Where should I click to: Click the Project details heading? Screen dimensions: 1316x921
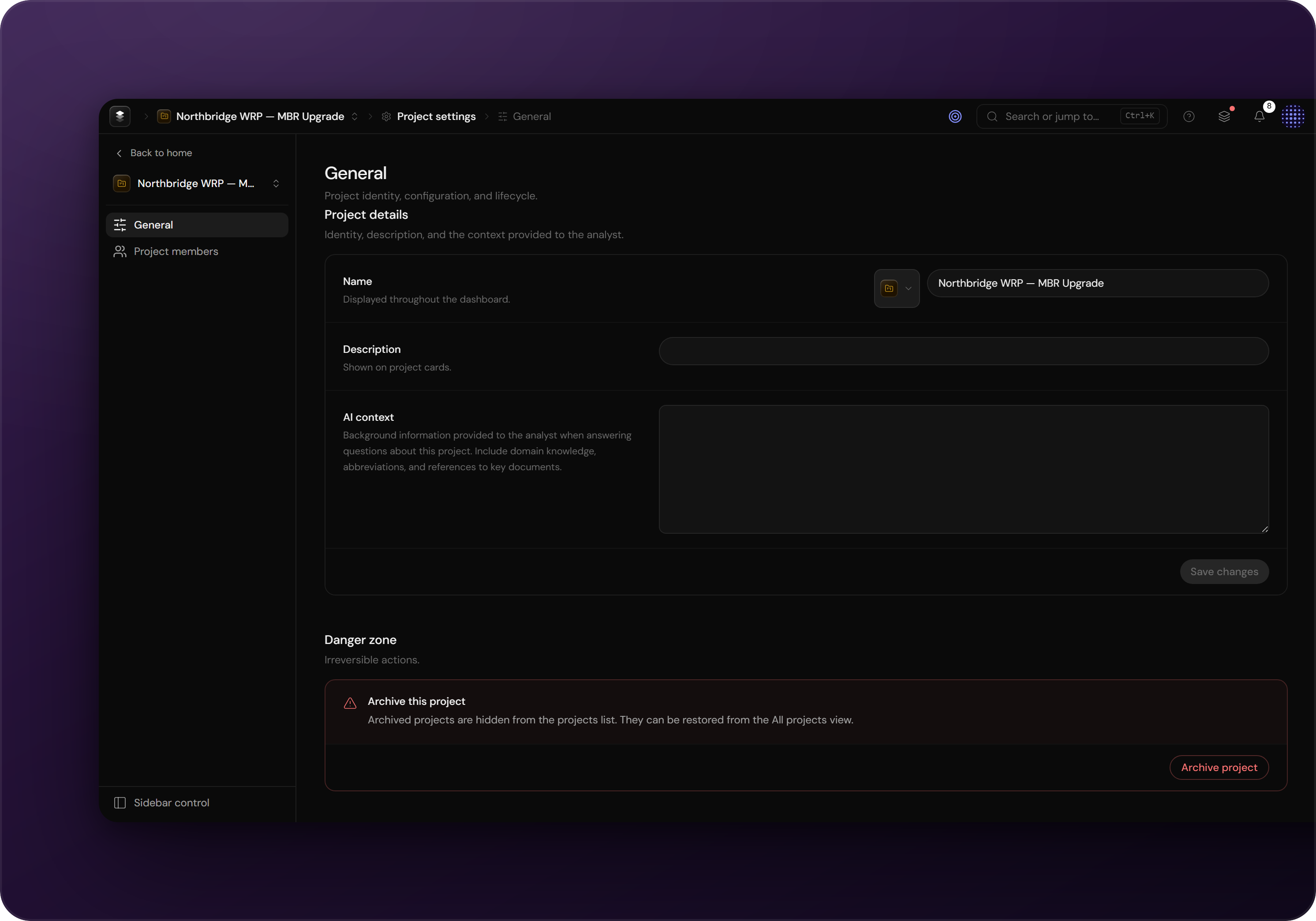[x=366, y=215]
